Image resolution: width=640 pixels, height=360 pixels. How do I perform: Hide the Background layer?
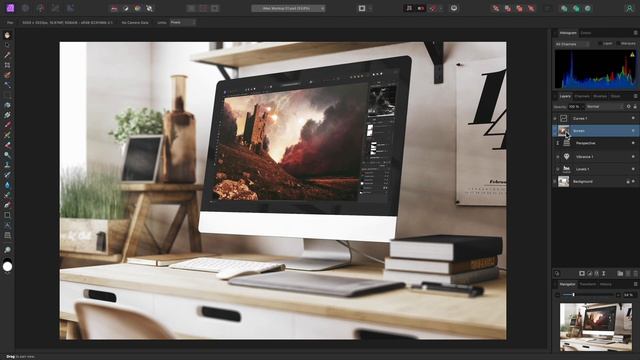pyautogui.click(x=633, y=182)
